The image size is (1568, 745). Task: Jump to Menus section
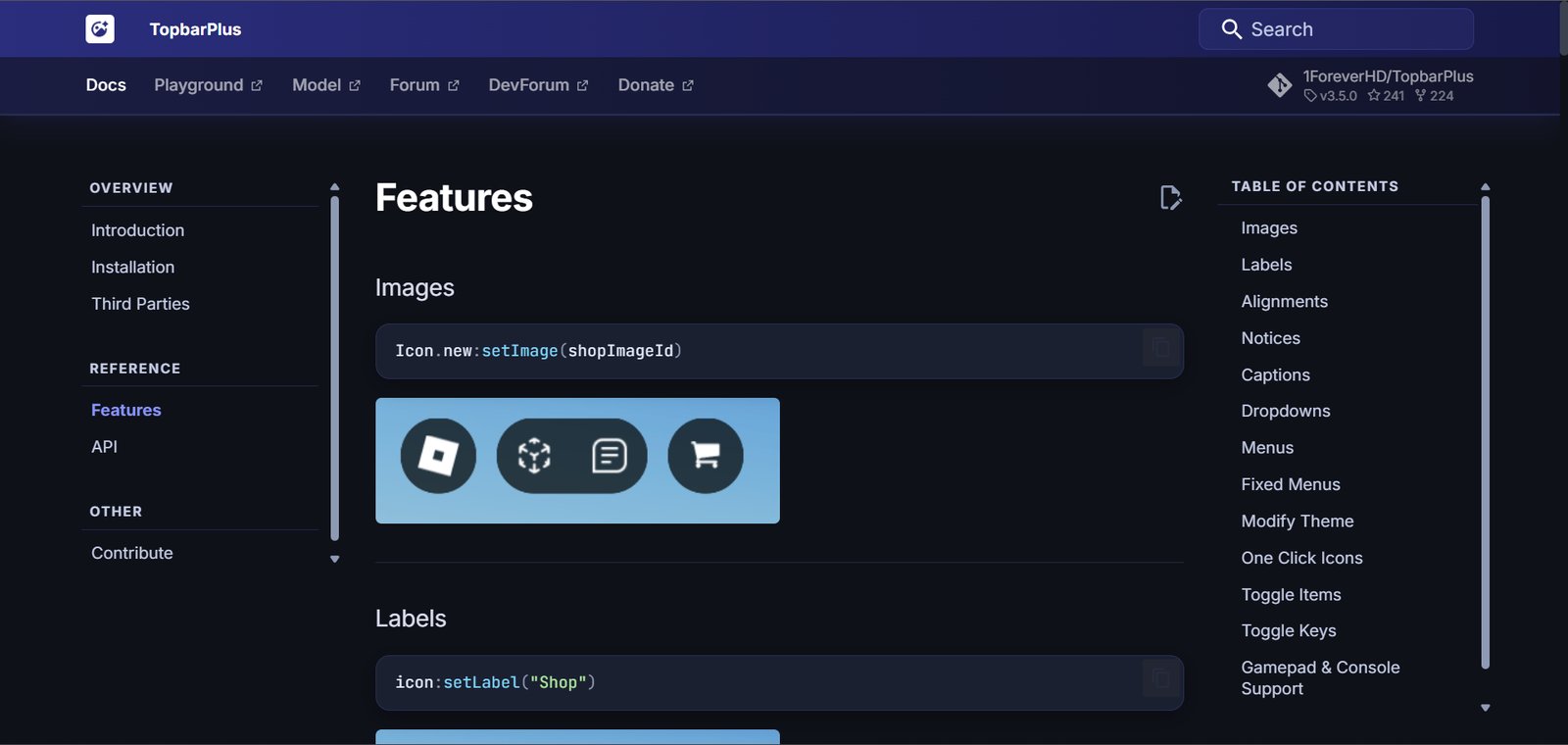pyautogui.click(x=1267, y=448)
